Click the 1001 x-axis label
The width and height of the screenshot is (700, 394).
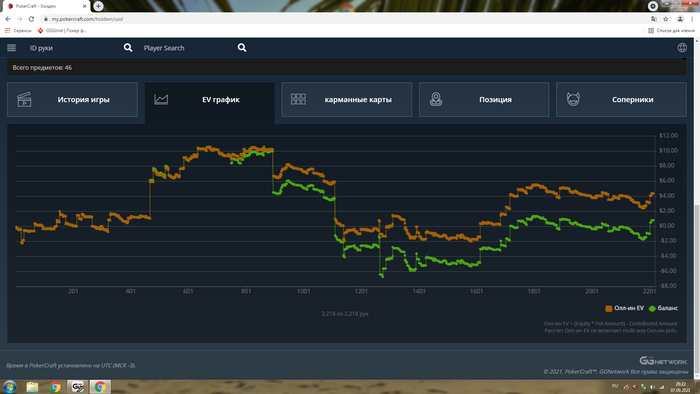point(304,291)
